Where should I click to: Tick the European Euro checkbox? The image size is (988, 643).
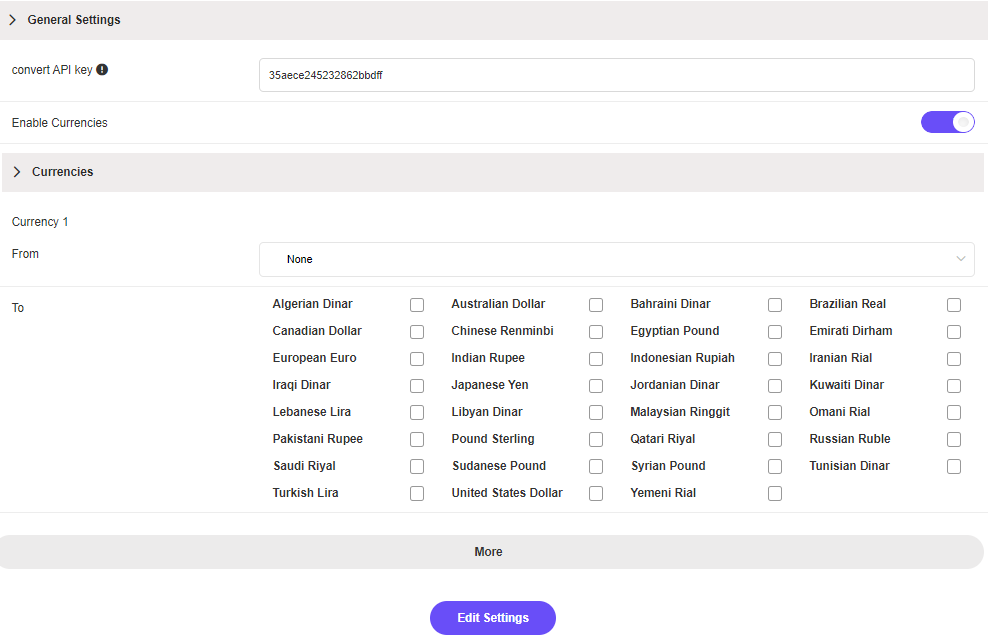[417, 359]
